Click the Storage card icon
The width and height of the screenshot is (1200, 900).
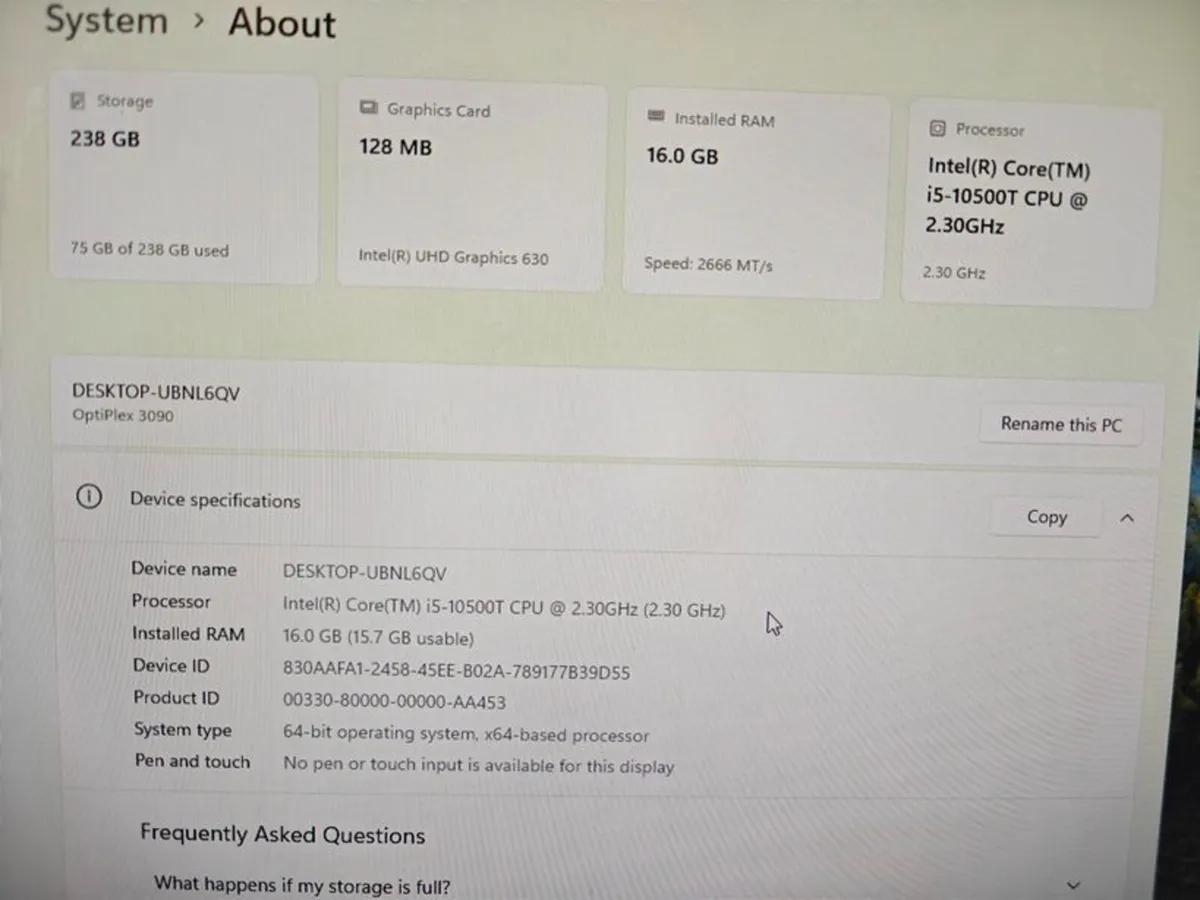click(x=78, y=100)
